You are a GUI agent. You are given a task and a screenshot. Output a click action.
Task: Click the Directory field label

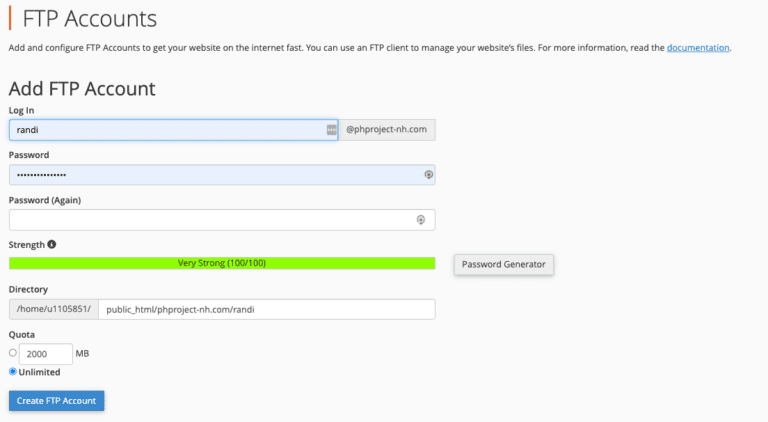coord(28,289)
